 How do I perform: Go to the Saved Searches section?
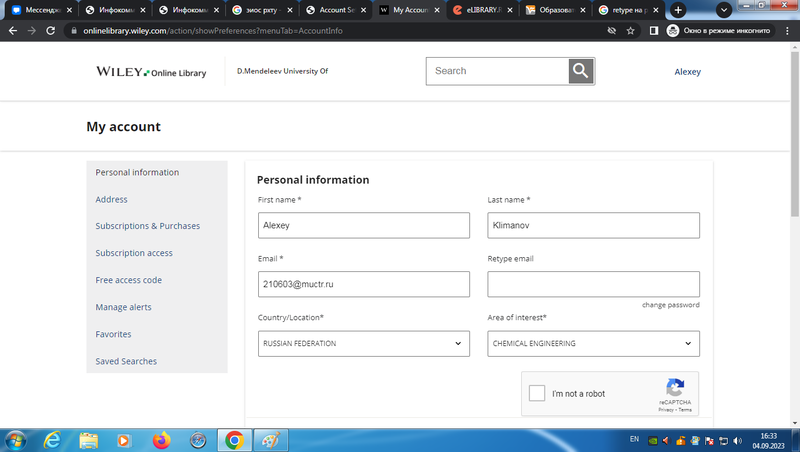point(125,361)
